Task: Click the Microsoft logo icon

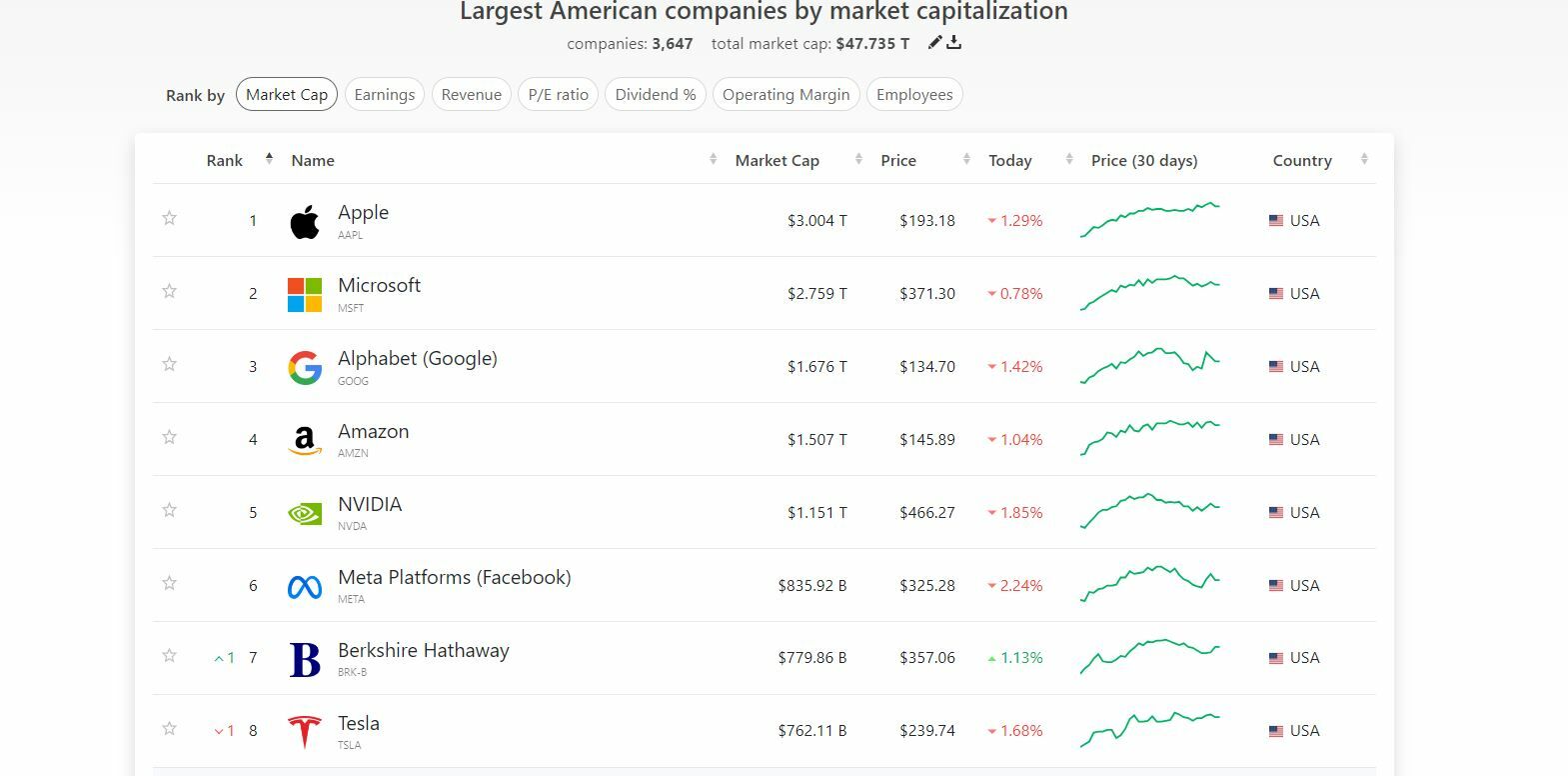Action: coord(305,295)
